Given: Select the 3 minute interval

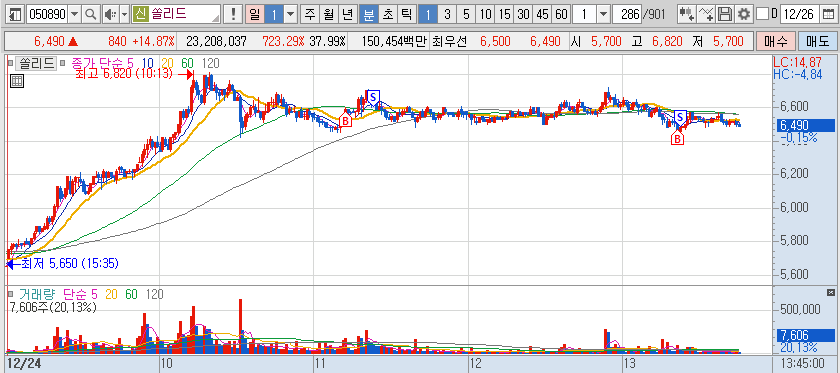Looking at the screenshot, I should 447,14.
